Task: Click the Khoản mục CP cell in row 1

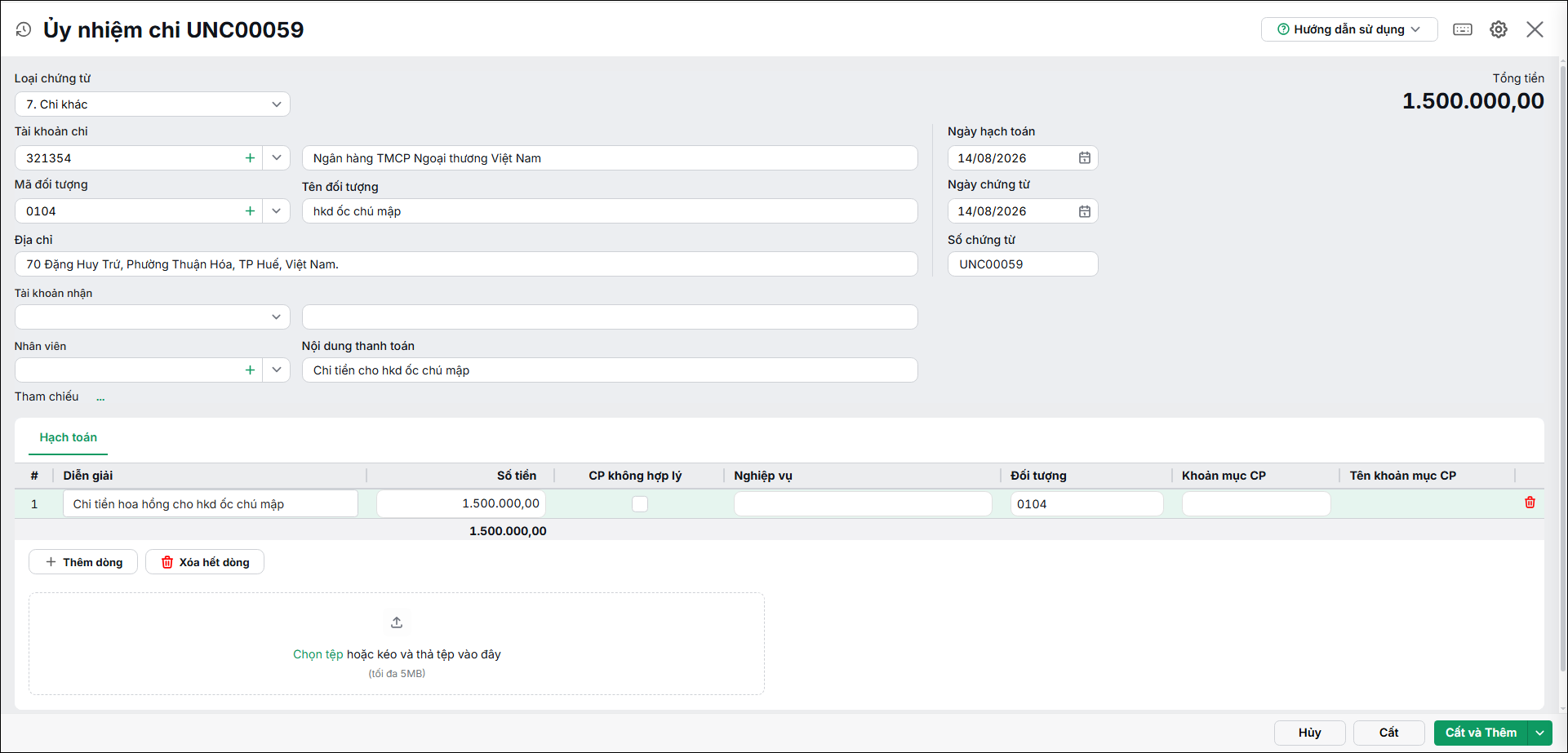Action: pos(1256,504)
